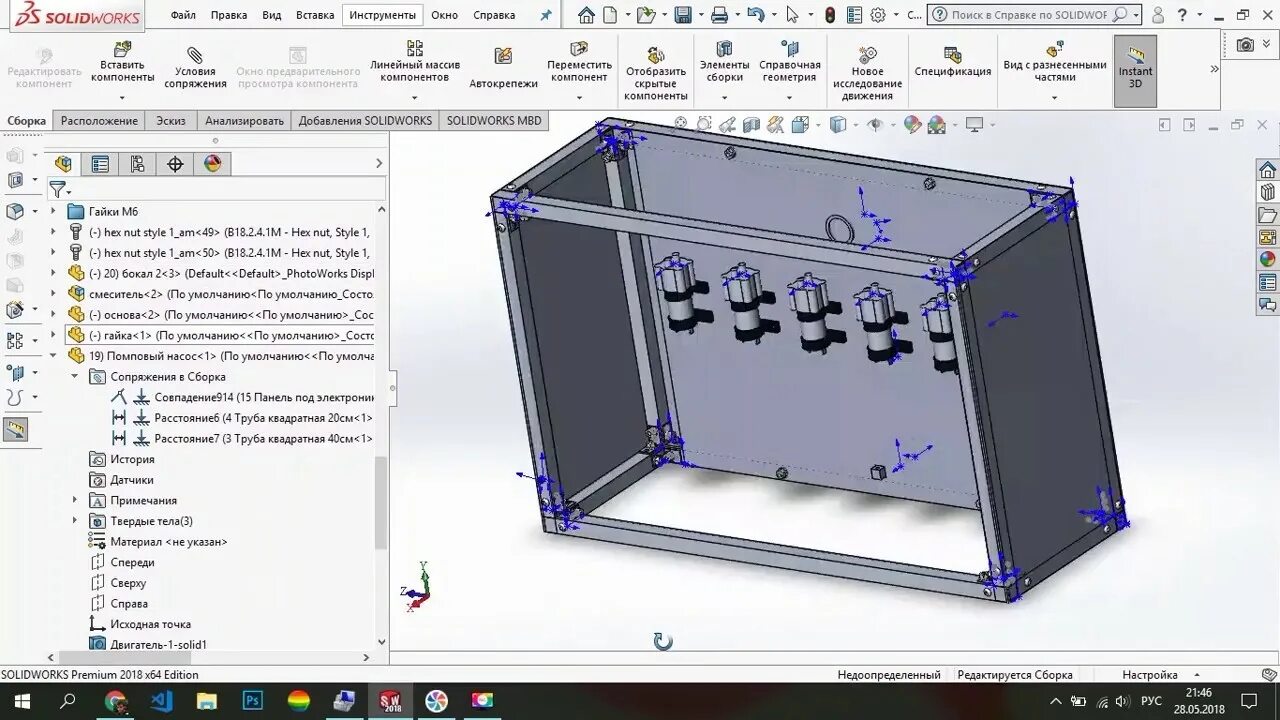Expand the Примечания node
This screenshot has height=720, width=1280.
75,500
